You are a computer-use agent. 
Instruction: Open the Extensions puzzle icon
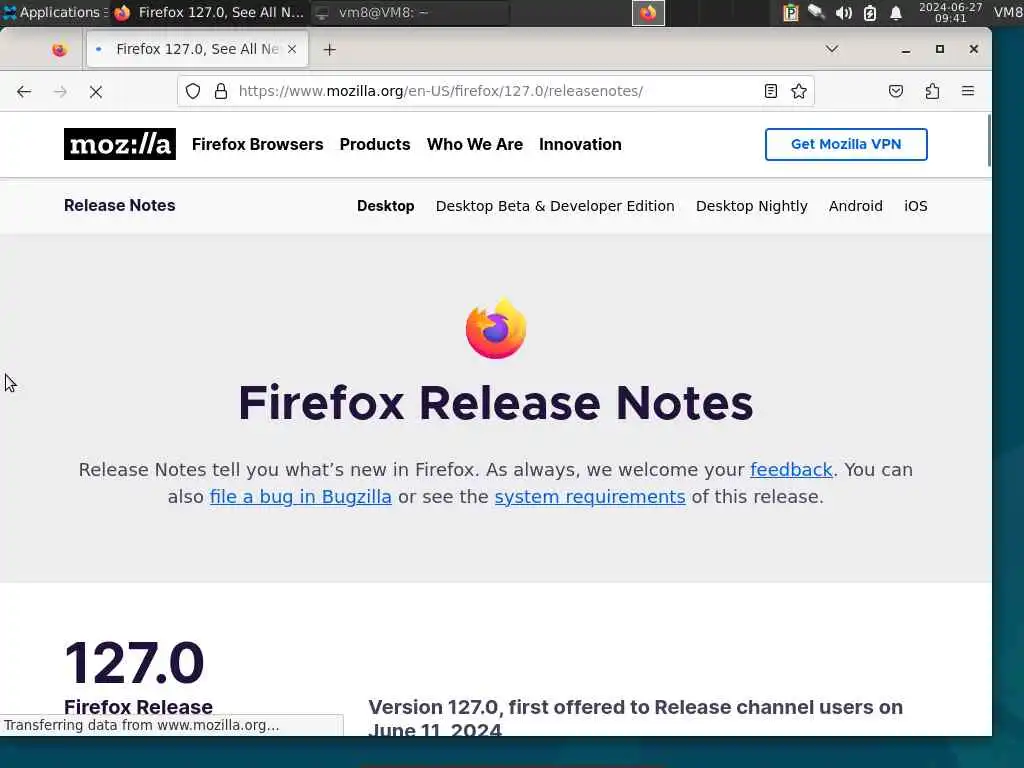click(x=932, y=91)
